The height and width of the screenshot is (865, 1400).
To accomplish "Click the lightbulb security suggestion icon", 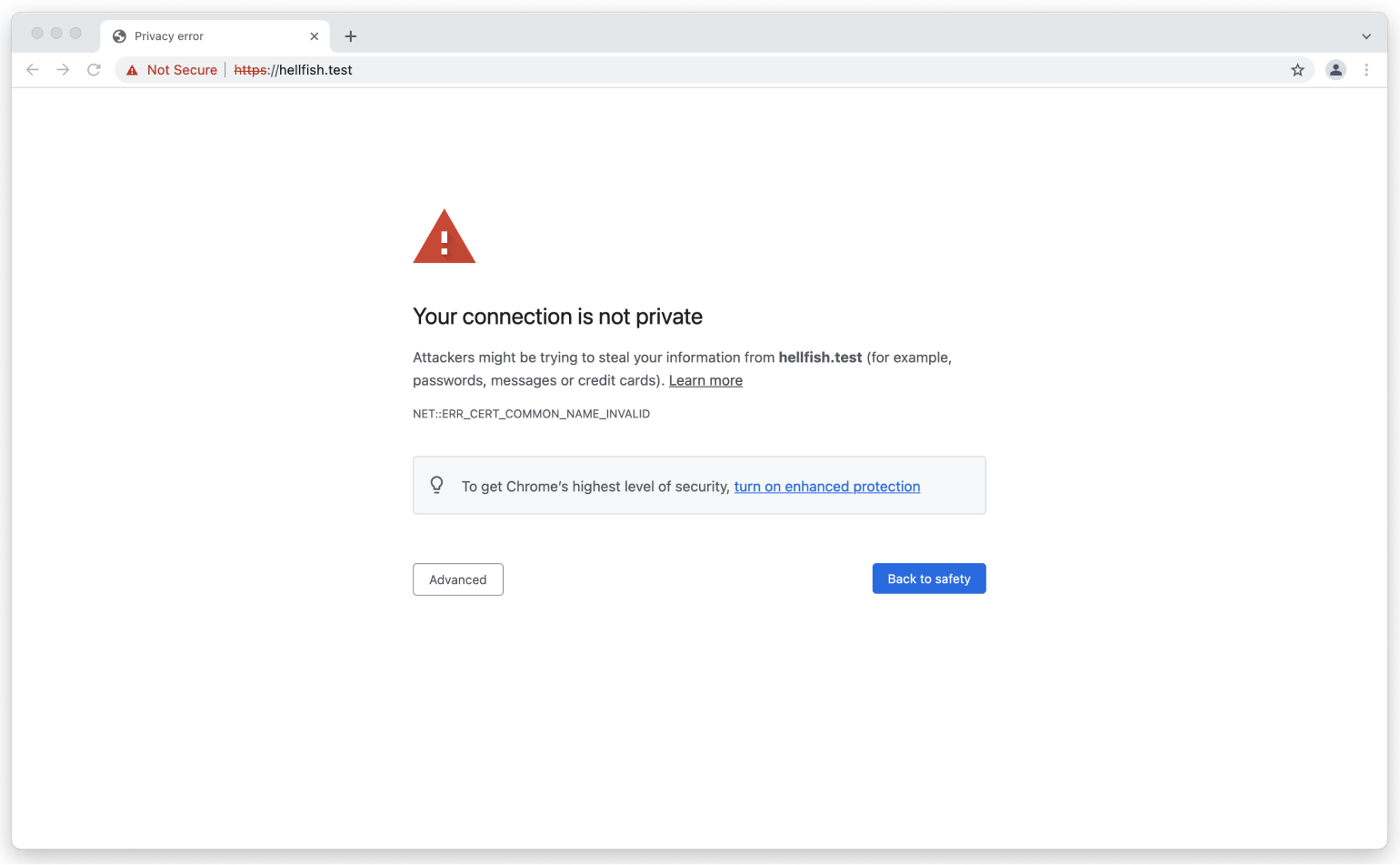I will [x=437, y=485].
